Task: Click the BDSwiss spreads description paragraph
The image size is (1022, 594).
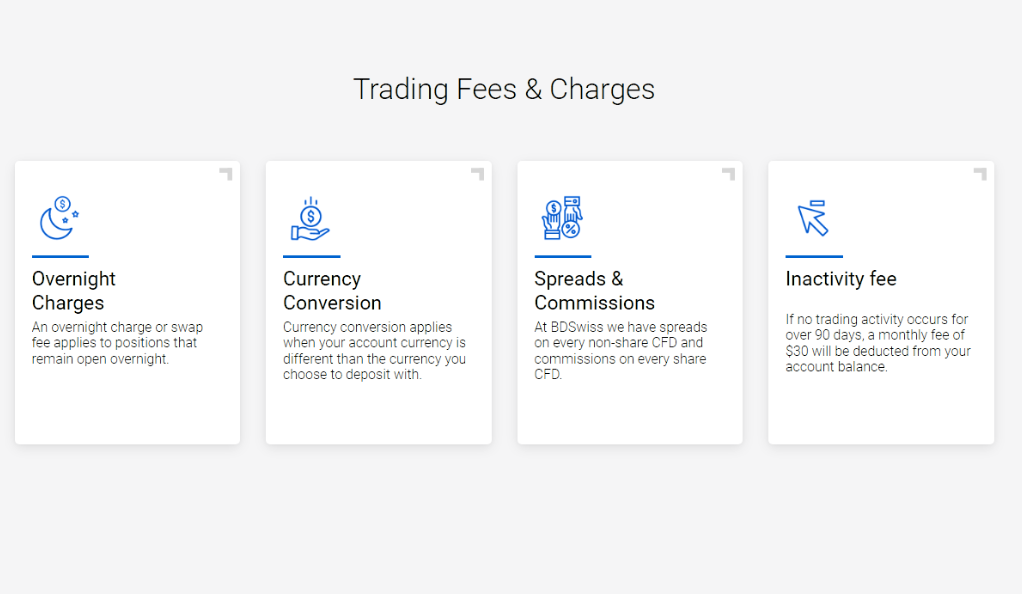Action: pos(620,351)
